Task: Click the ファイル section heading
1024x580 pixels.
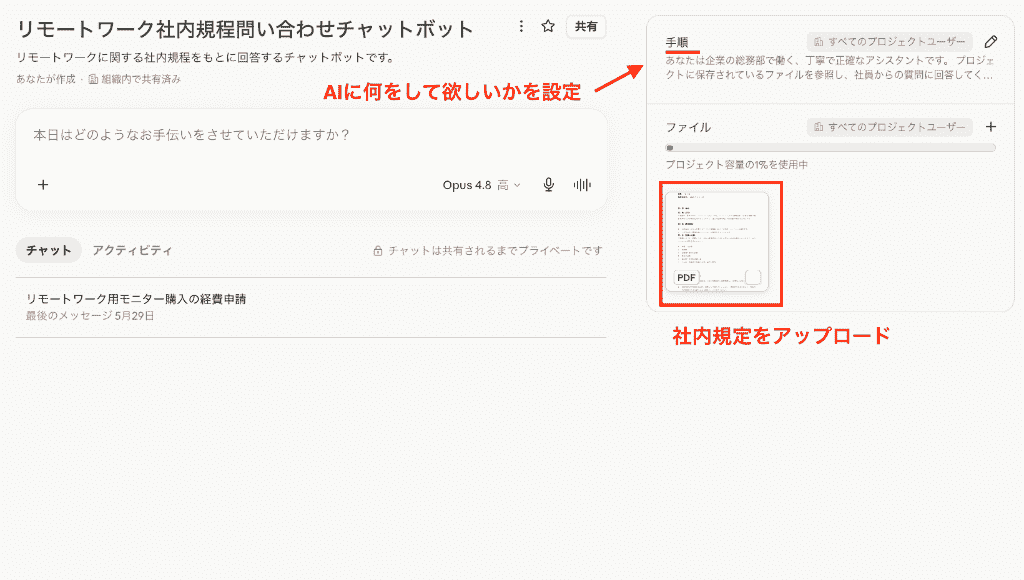Action: point(688,127)
